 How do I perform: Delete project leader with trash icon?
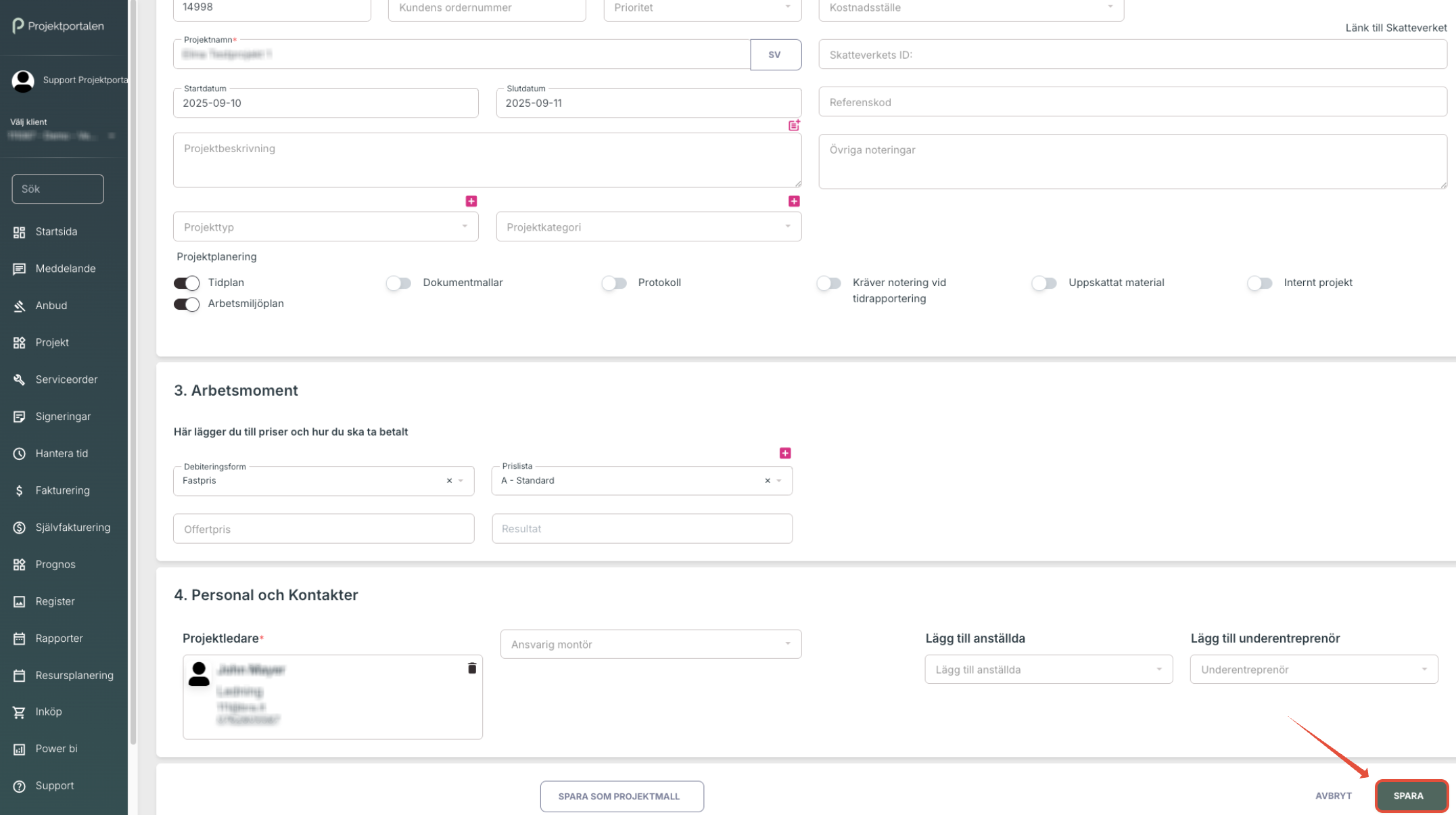(x=472, y=668)
